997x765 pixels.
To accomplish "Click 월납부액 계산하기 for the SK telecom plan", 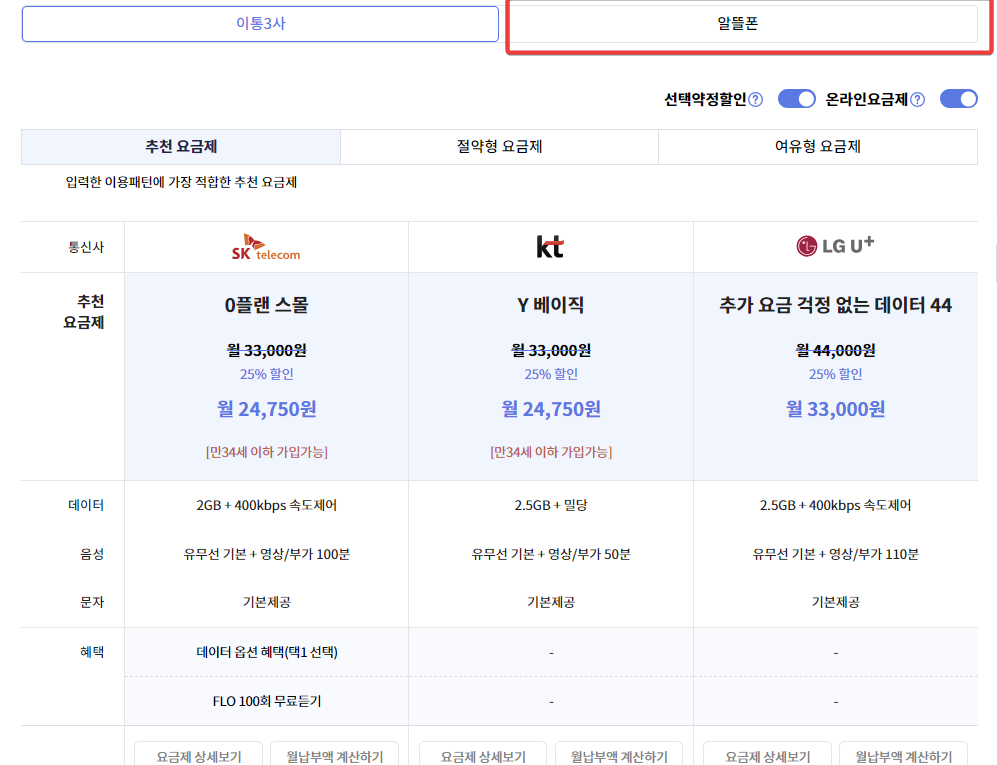I will tap(334, 755).
